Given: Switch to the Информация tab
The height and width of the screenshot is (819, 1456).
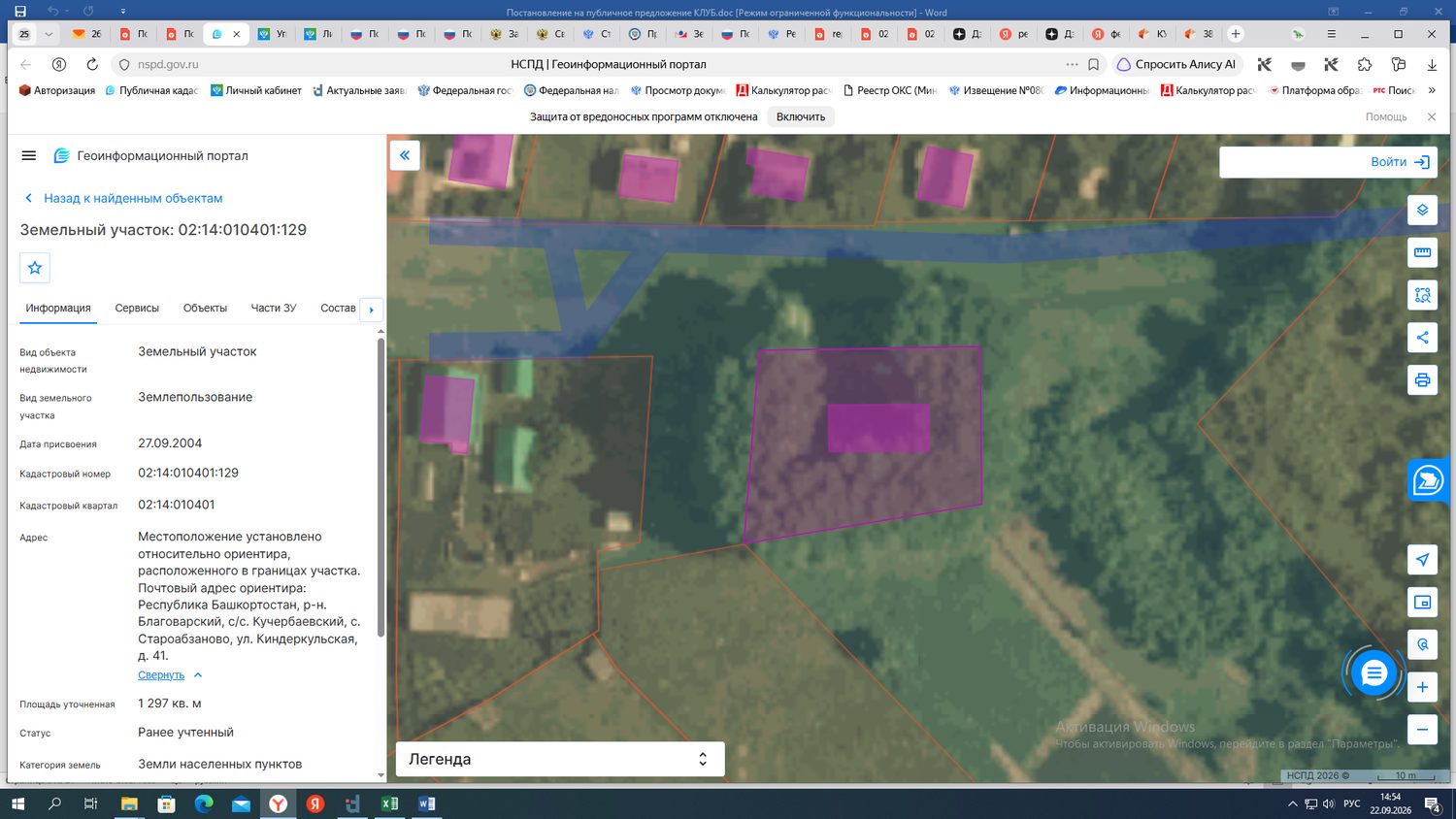Looking at the screenshot, I should point(58,308).
